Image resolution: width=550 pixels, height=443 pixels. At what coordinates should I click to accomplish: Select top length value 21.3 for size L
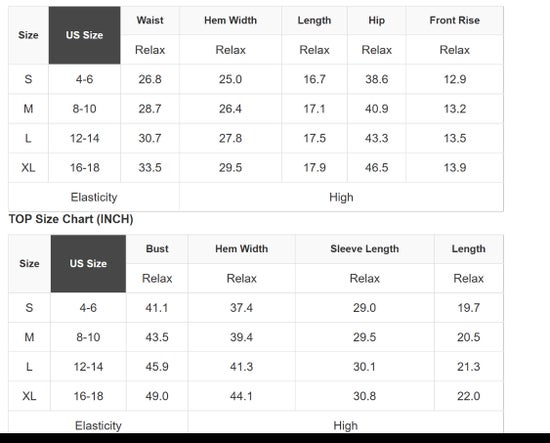(x=468, y=367)
